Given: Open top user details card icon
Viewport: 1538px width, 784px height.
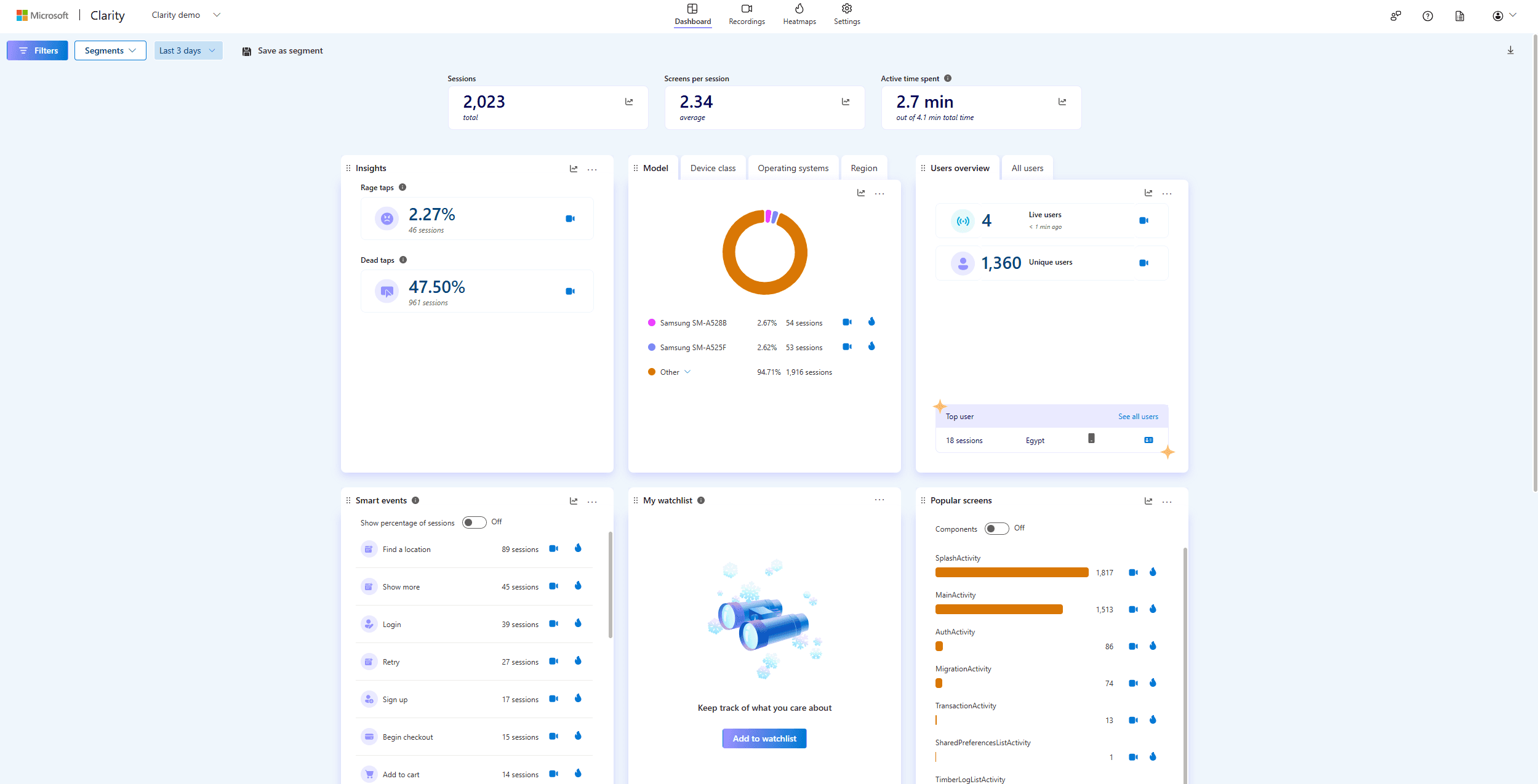Looking at the screenshot, I should pos(1148,440).
